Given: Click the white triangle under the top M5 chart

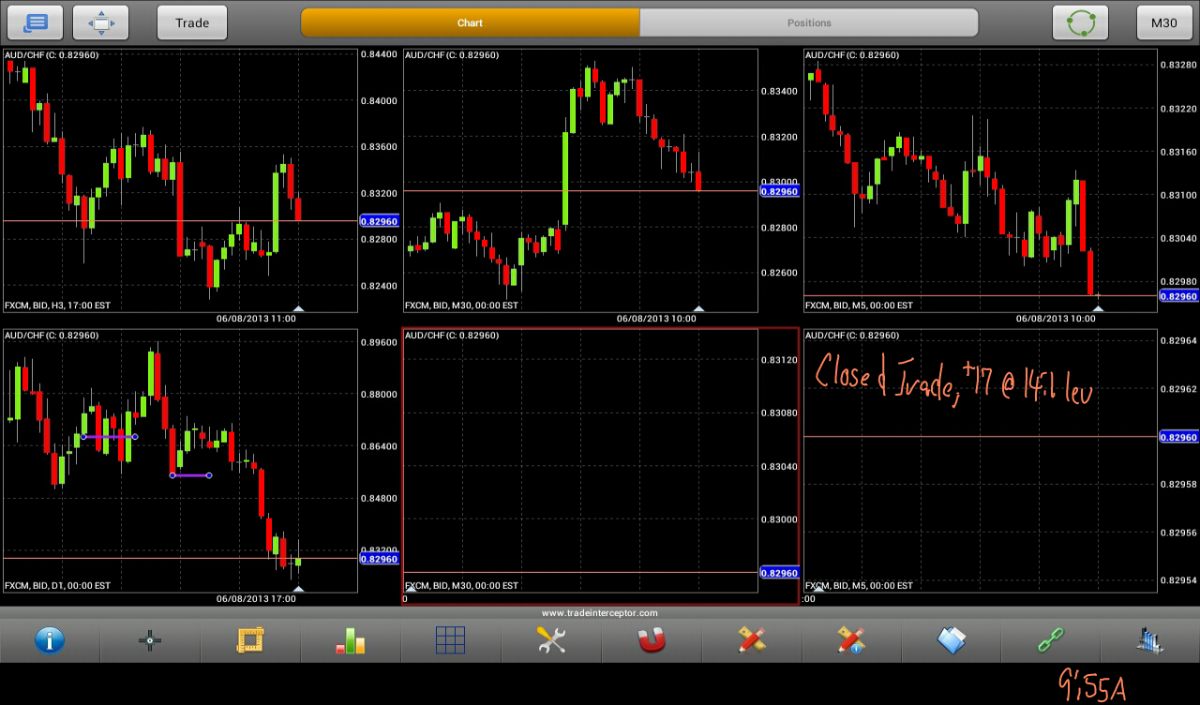Looking at the screenshot, I should [x=1098, y=309].
